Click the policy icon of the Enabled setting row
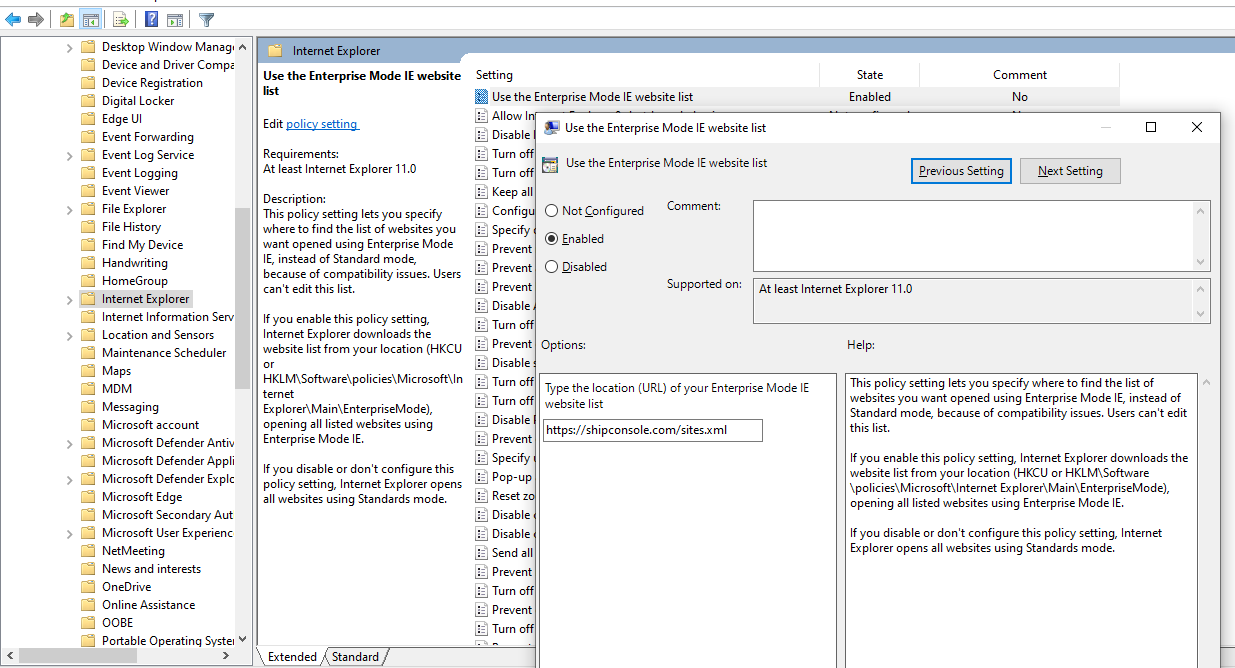Screen dimensions: 1235x668 click(482, 97)
